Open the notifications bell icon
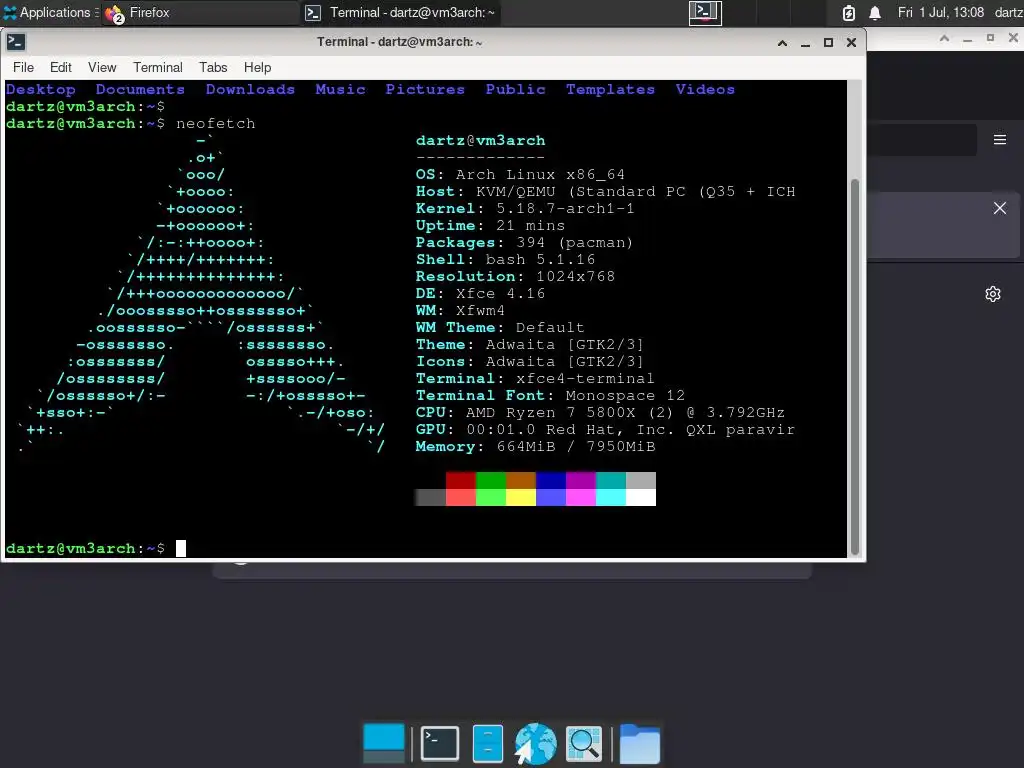1024x768 pixels. click(x=875, y=12)
